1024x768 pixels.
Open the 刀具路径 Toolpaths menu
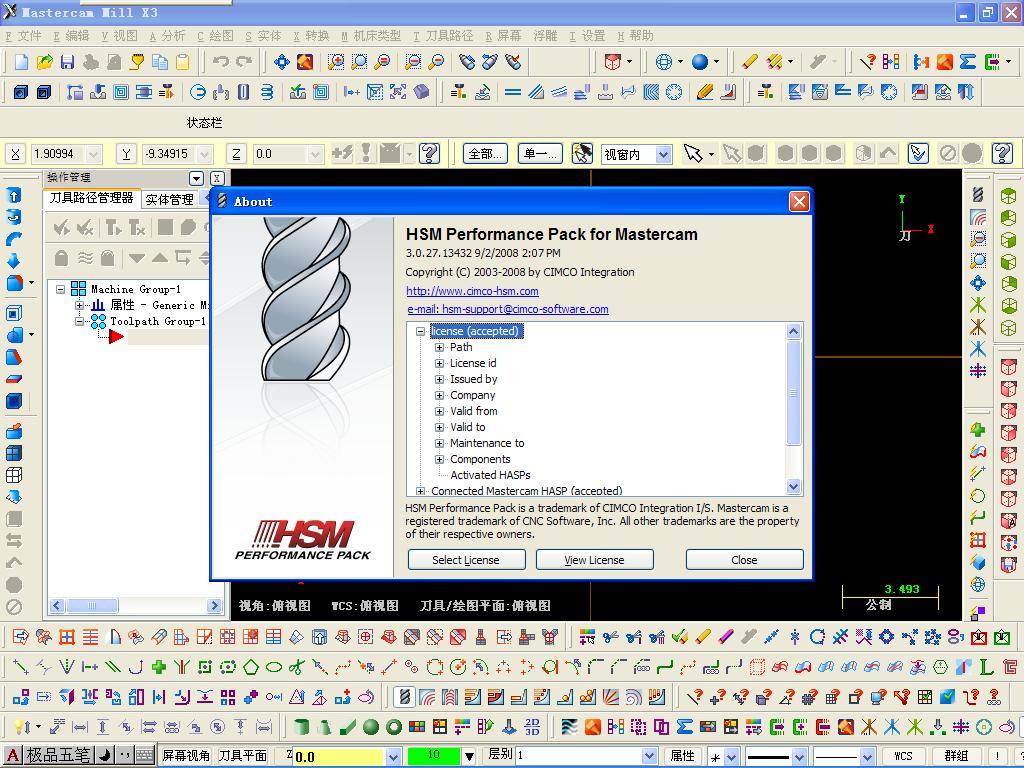point(443,36)
